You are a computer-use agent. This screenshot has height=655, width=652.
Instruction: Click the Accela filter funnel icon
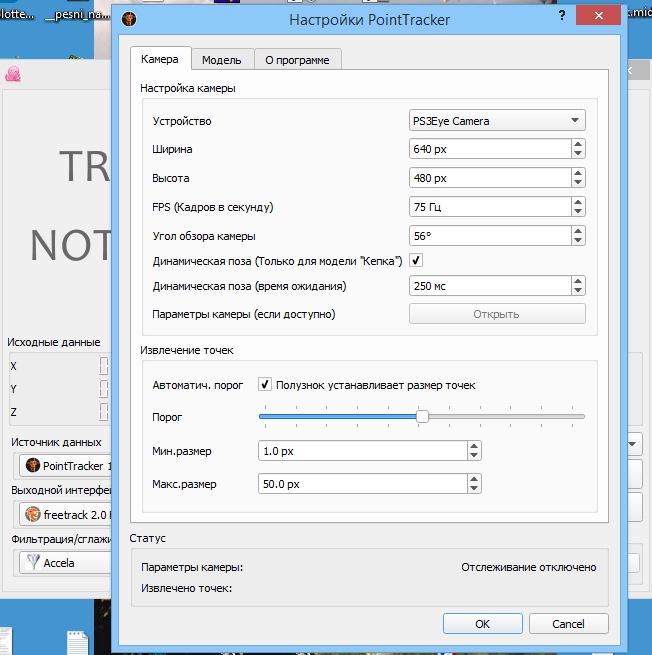(x=33, y=562)
